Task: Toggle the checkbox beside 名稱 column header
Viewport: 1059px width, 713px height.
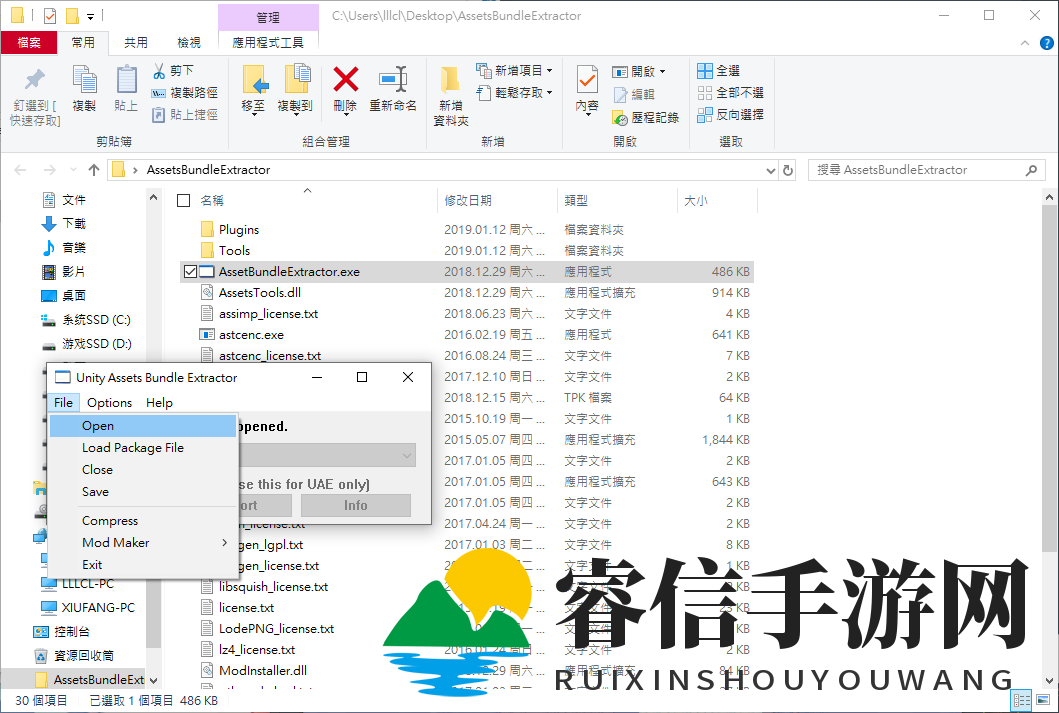Action: point(186,199)
